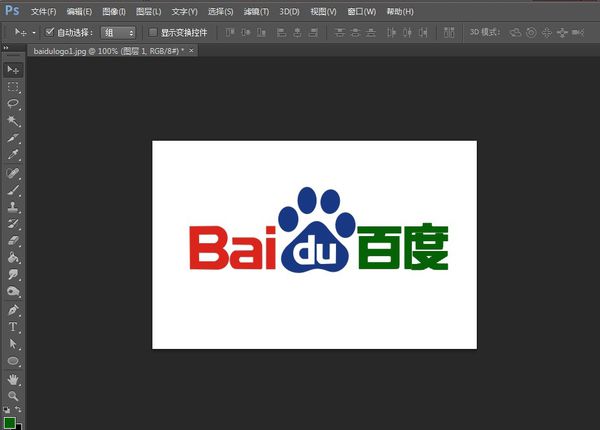Click 3D slide mode icon
This screenshot has width=600, height=430.
pos(562,33)
